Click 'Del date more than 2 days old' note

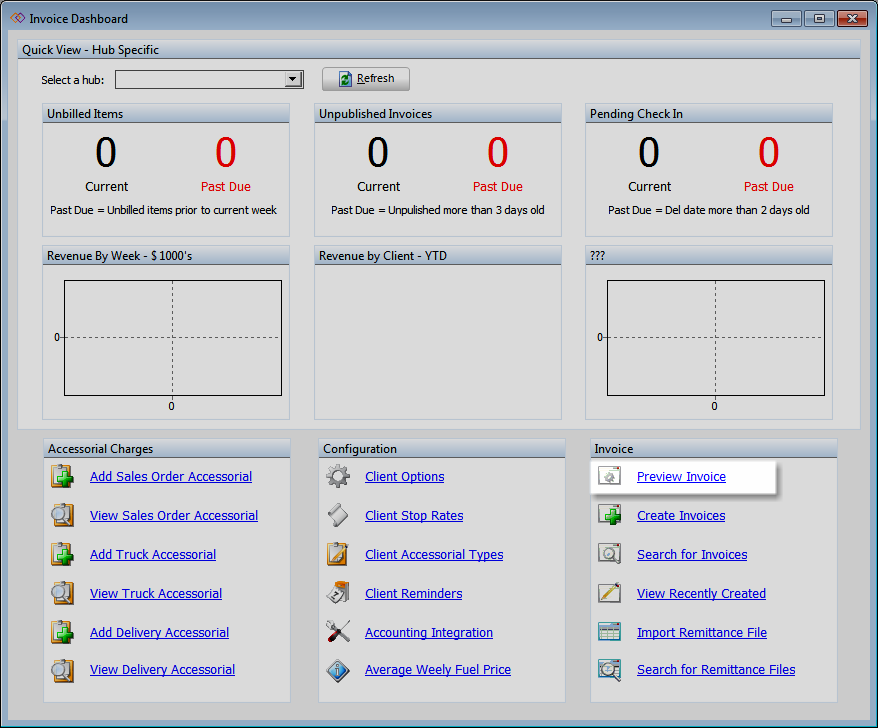coord(737,210)
